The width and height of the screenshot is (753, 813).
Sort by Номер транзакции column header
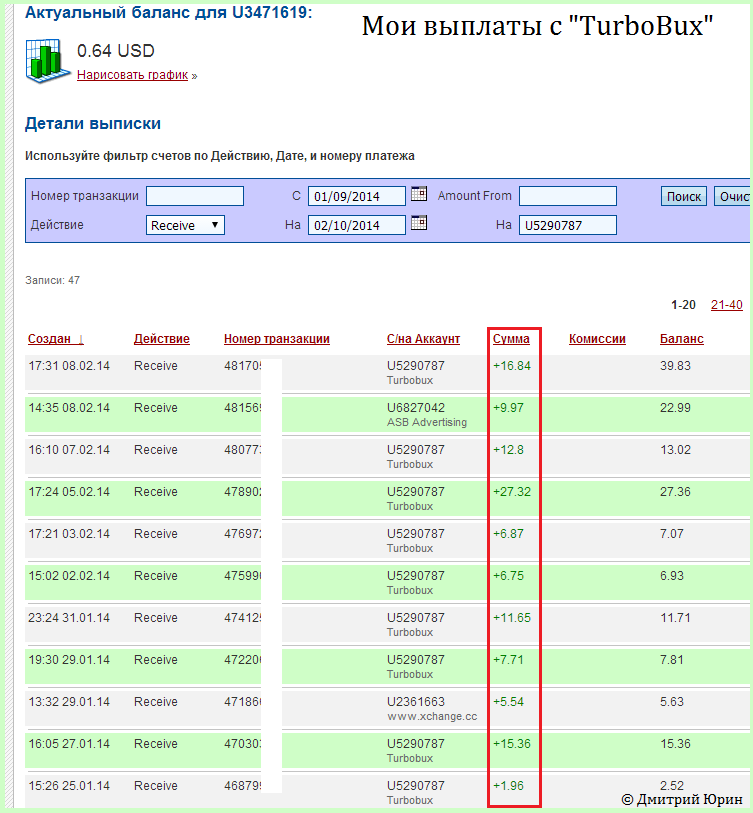pos(277,339)
